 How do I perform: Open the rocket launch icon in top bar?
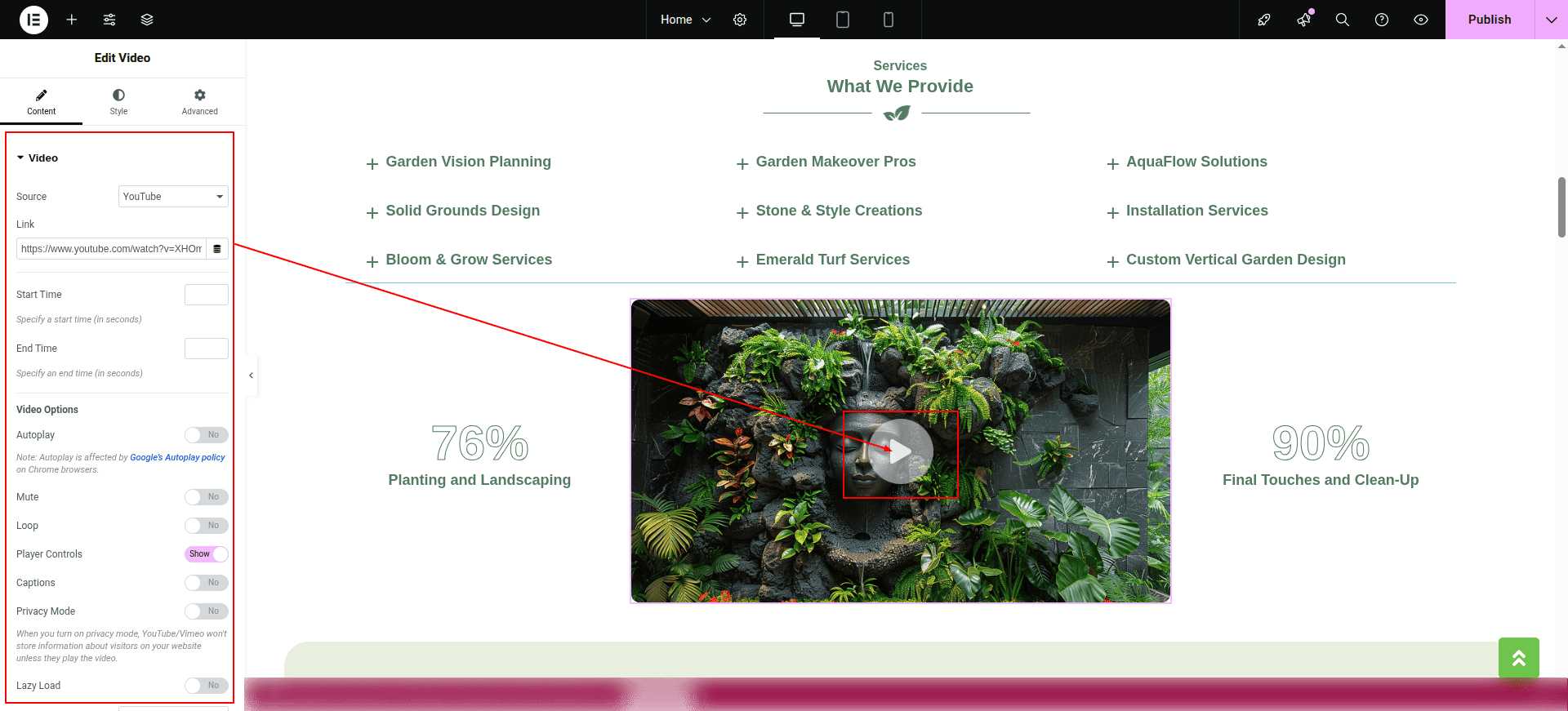tap(1264, 20)
